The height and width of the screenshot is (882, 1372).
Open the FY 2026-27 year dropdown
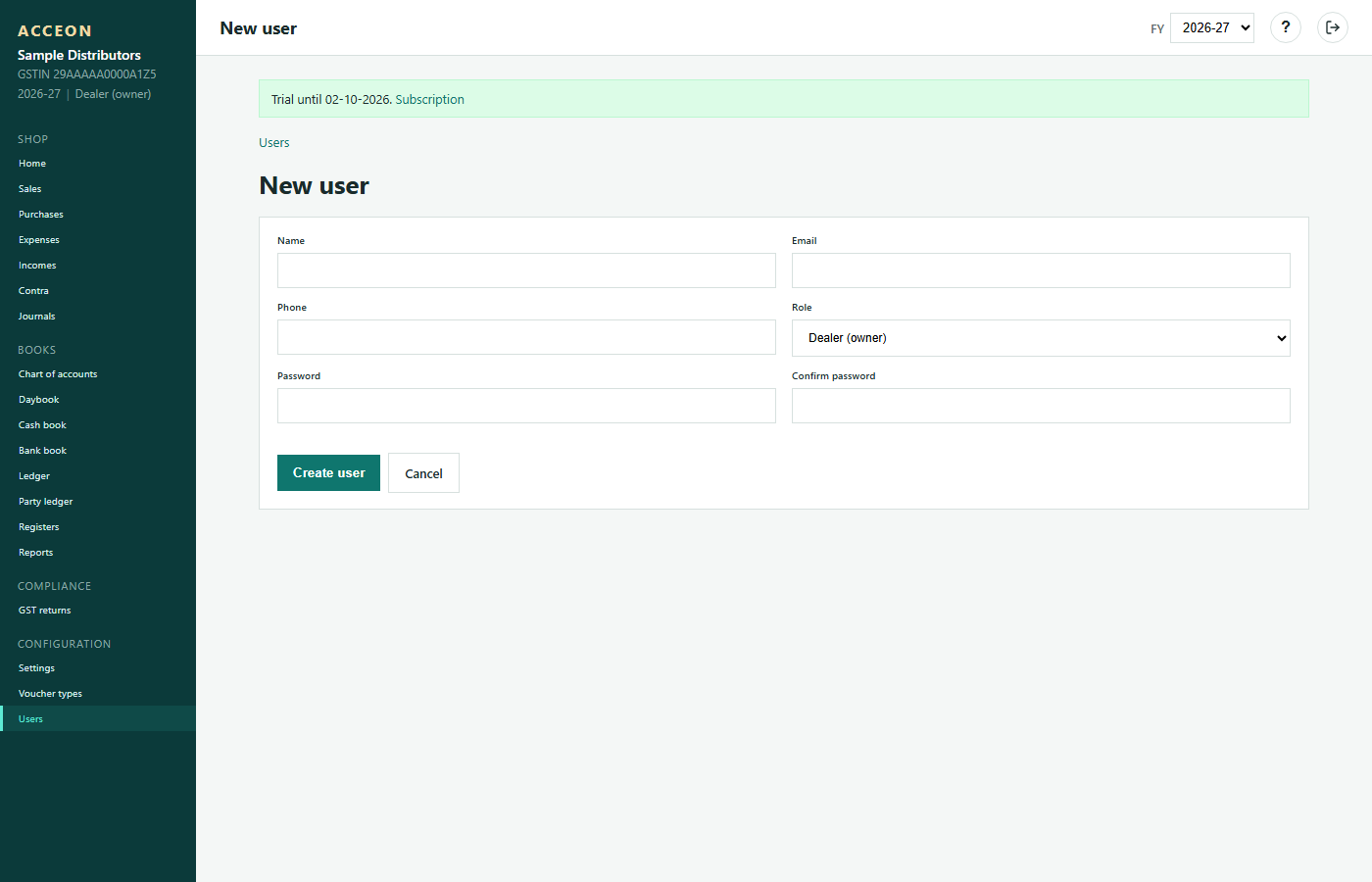point(1212,27)
